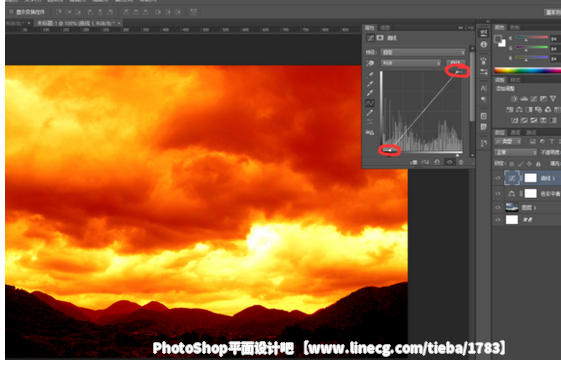Switch to the Properties tab
The image size is (561, 367).
coord(370,28)
